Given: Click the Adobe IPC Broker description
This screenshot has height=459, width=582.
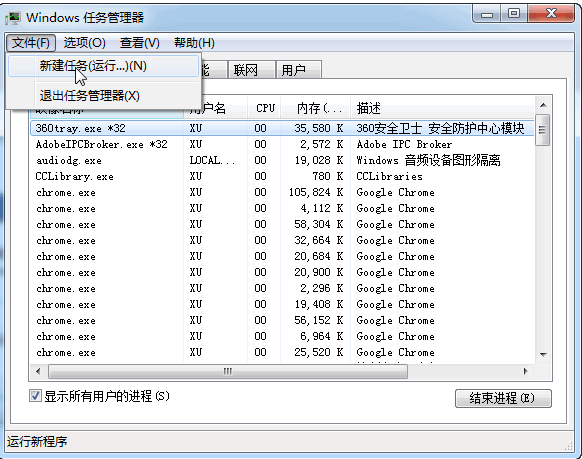Looking at the screenshot, I should [x=404, y=144].
